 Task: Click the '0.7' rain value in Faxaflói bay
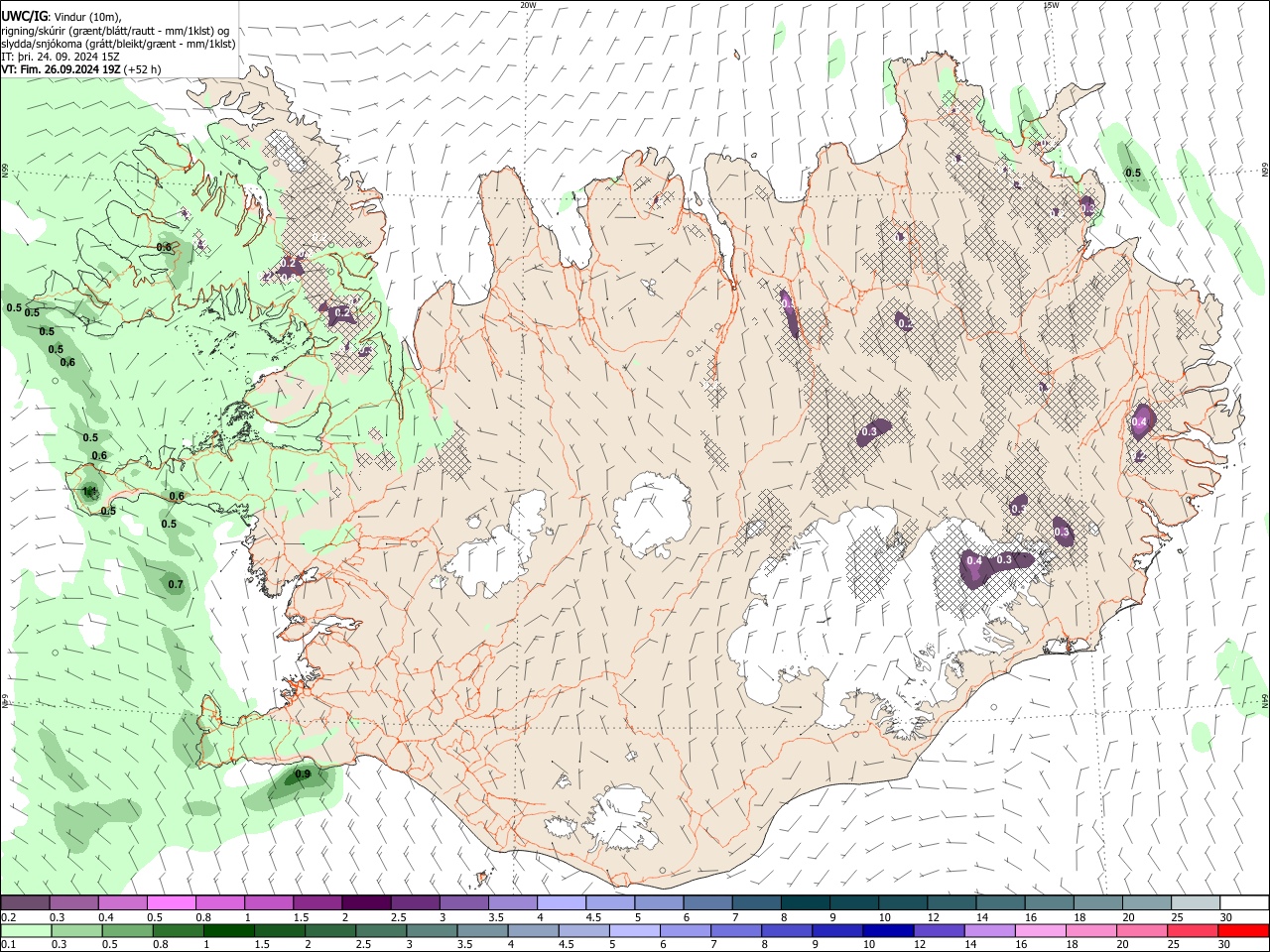(x=176, y=584)
